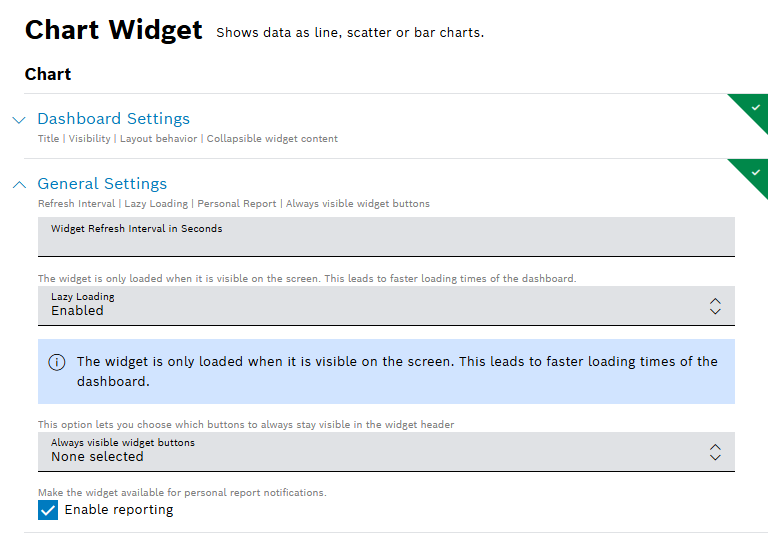The width and height of the screenshot is (778, 533).
Task: Click the personal report notifications hint text
Action: [x=182, y=492]
